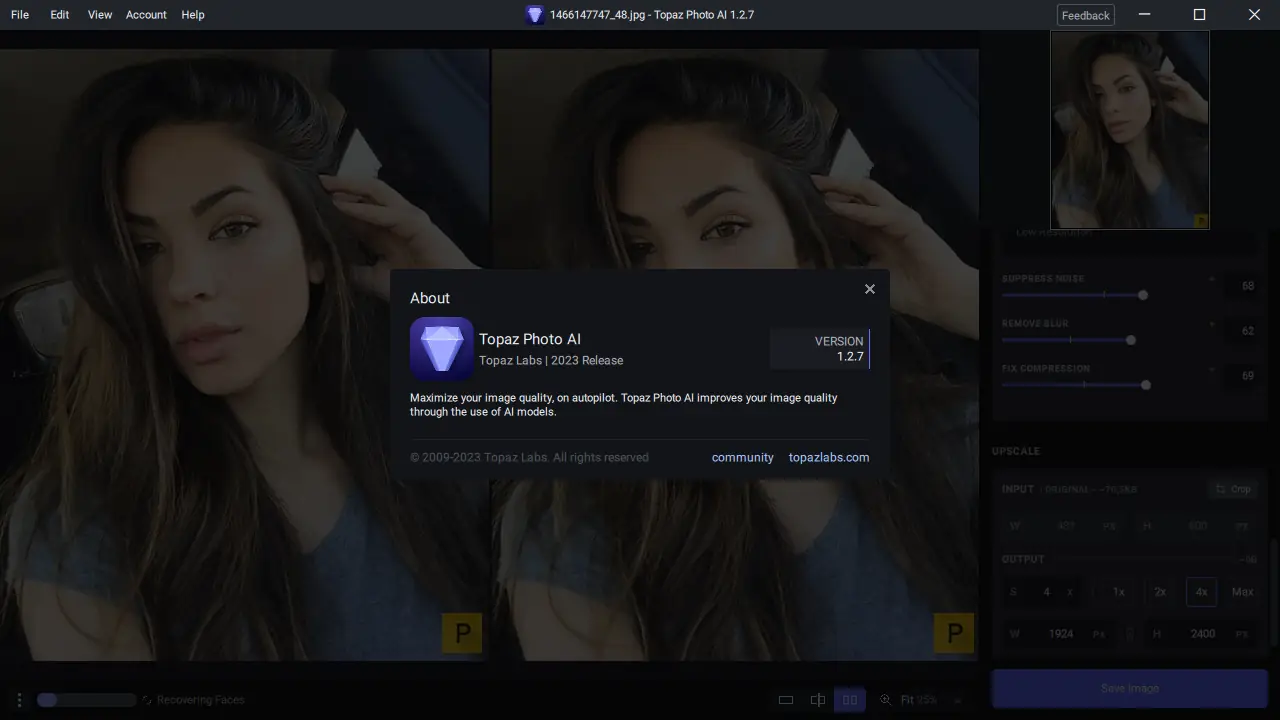This screenshot has height=720, width=1280.
Task: Open the View menu
Action: pos(100,15)
